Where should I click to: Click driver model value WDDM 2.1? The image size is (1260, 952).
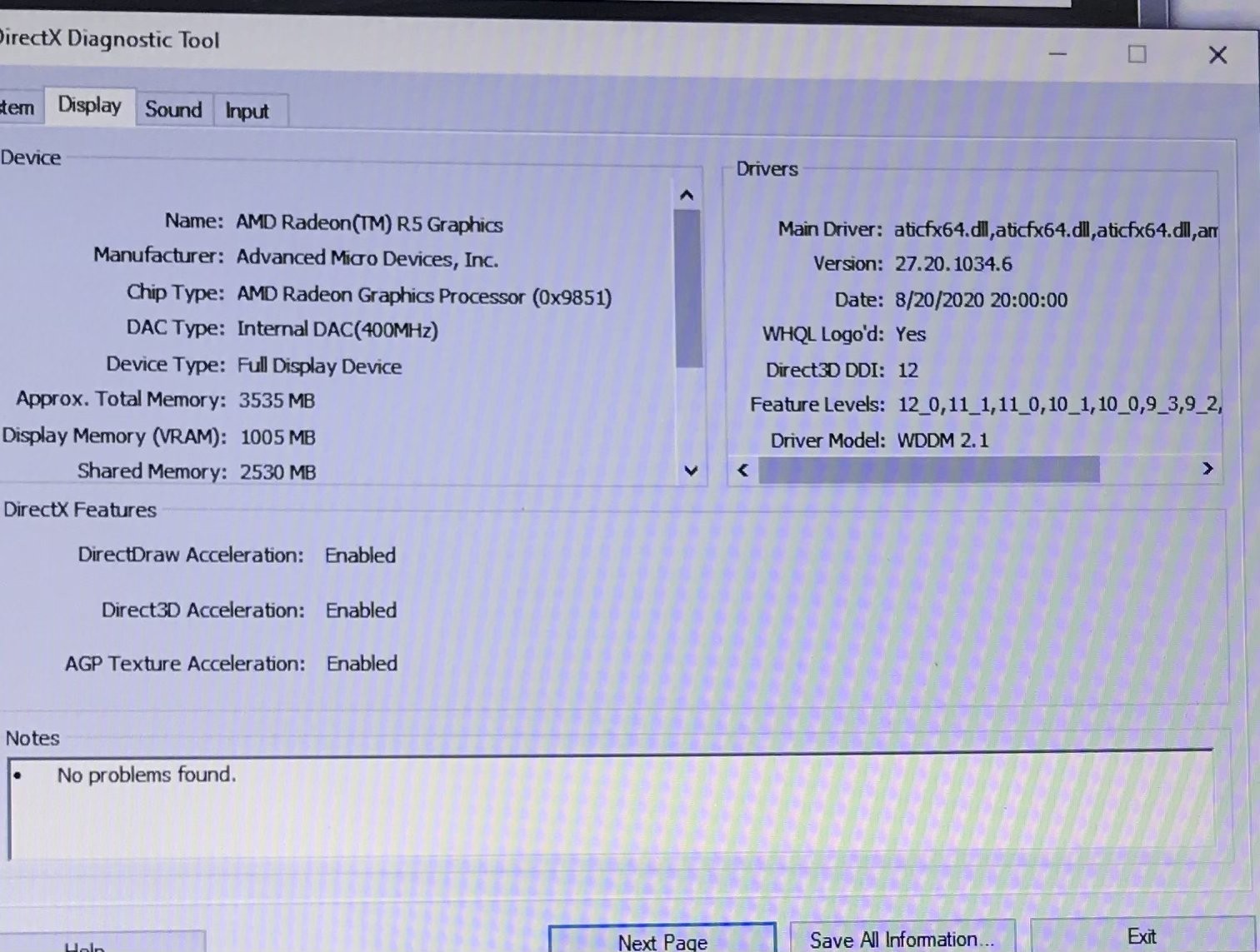[x=942, y=441]
